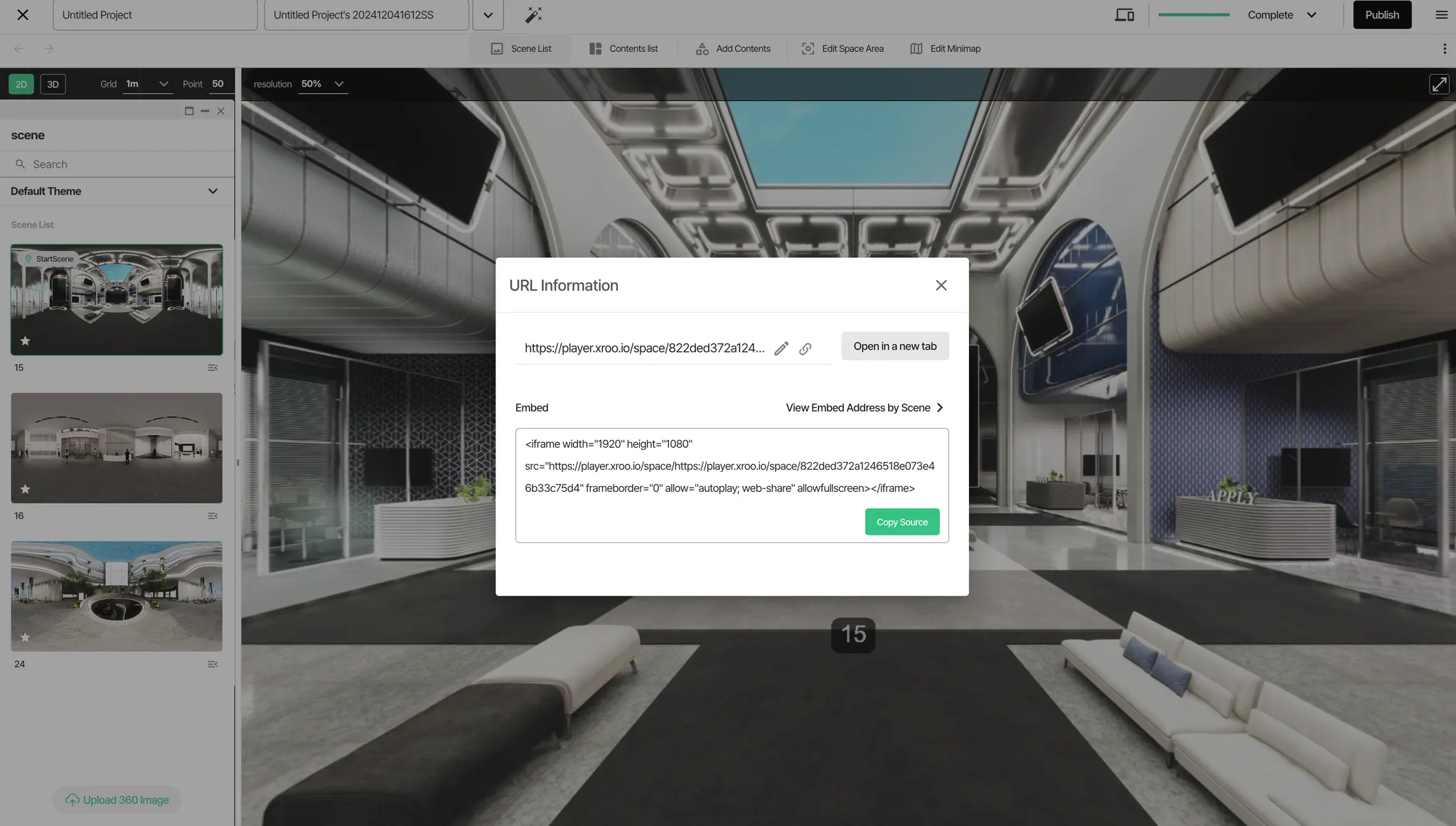This screenshot has width=1456, height=826.
Task: Switch to 2D view mode
Action: pos(21,84)
